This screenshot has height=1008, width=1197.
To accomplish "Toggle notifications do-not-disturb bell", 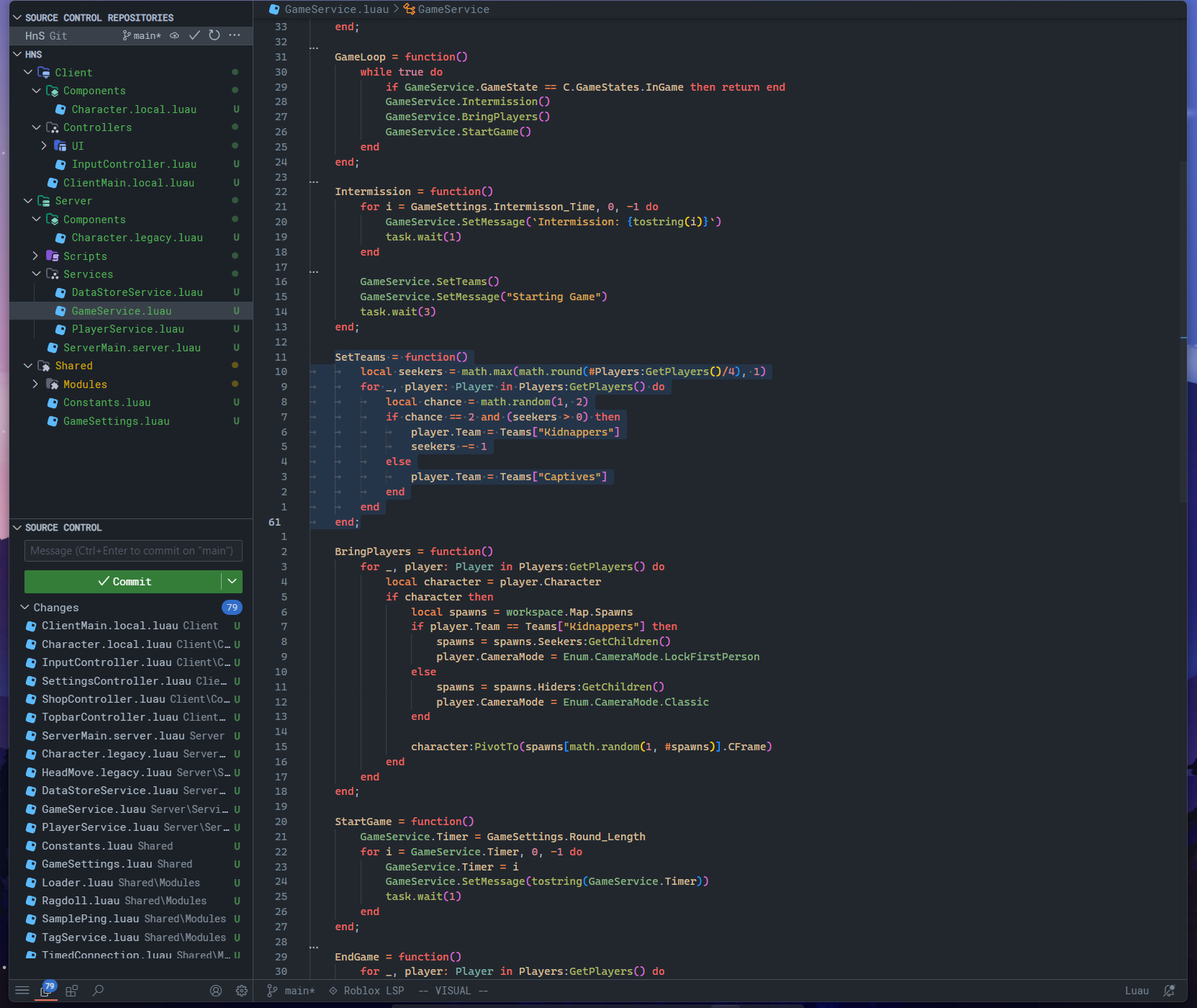I will tap(1169, 991).
